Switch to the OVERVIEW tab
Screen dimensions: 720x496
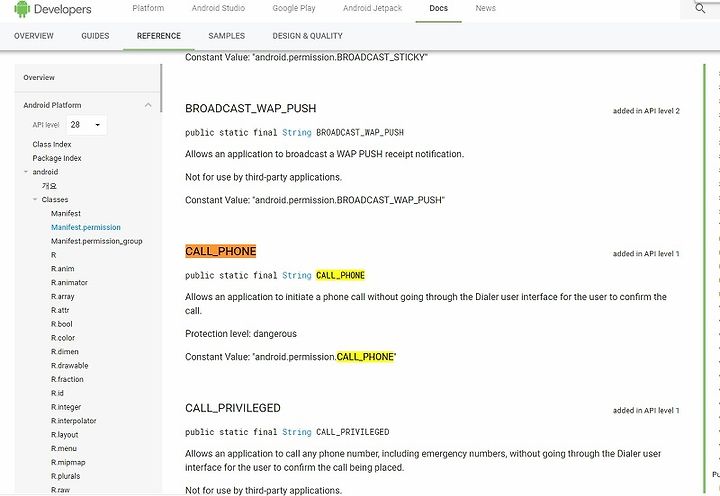point(34,36)
